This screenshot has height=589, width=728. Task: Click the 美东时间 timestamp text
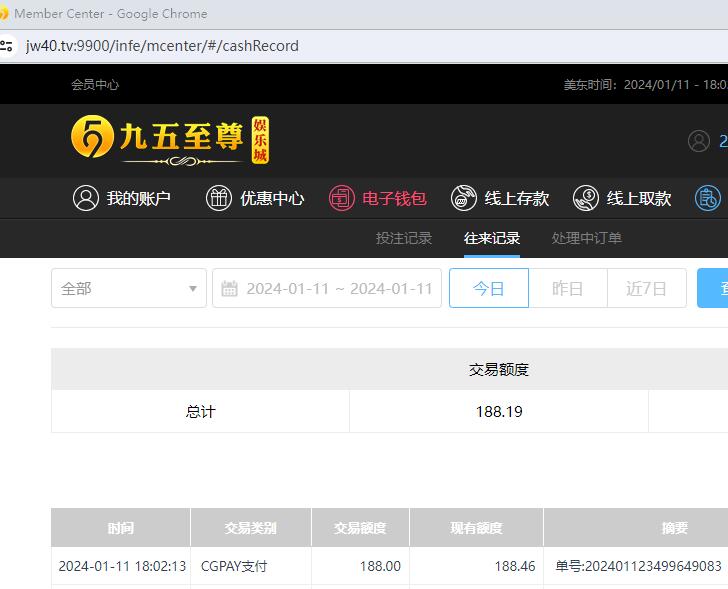point(645,84)
